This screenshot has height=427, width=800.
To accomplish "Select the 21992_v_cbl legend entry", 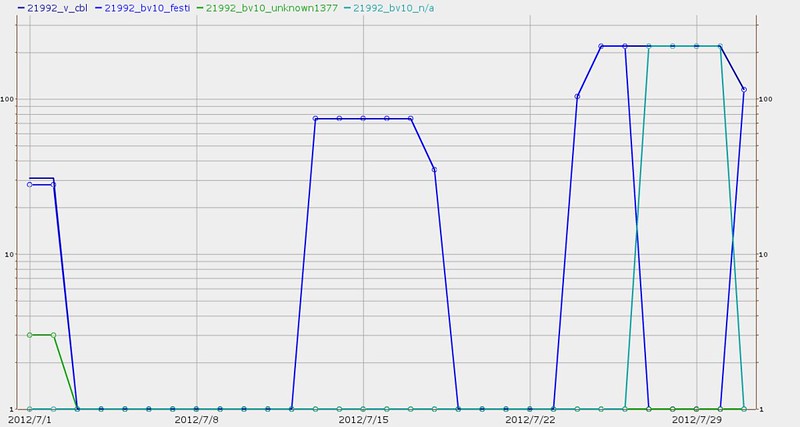I will pyautogui.click(x=52, y=8).
